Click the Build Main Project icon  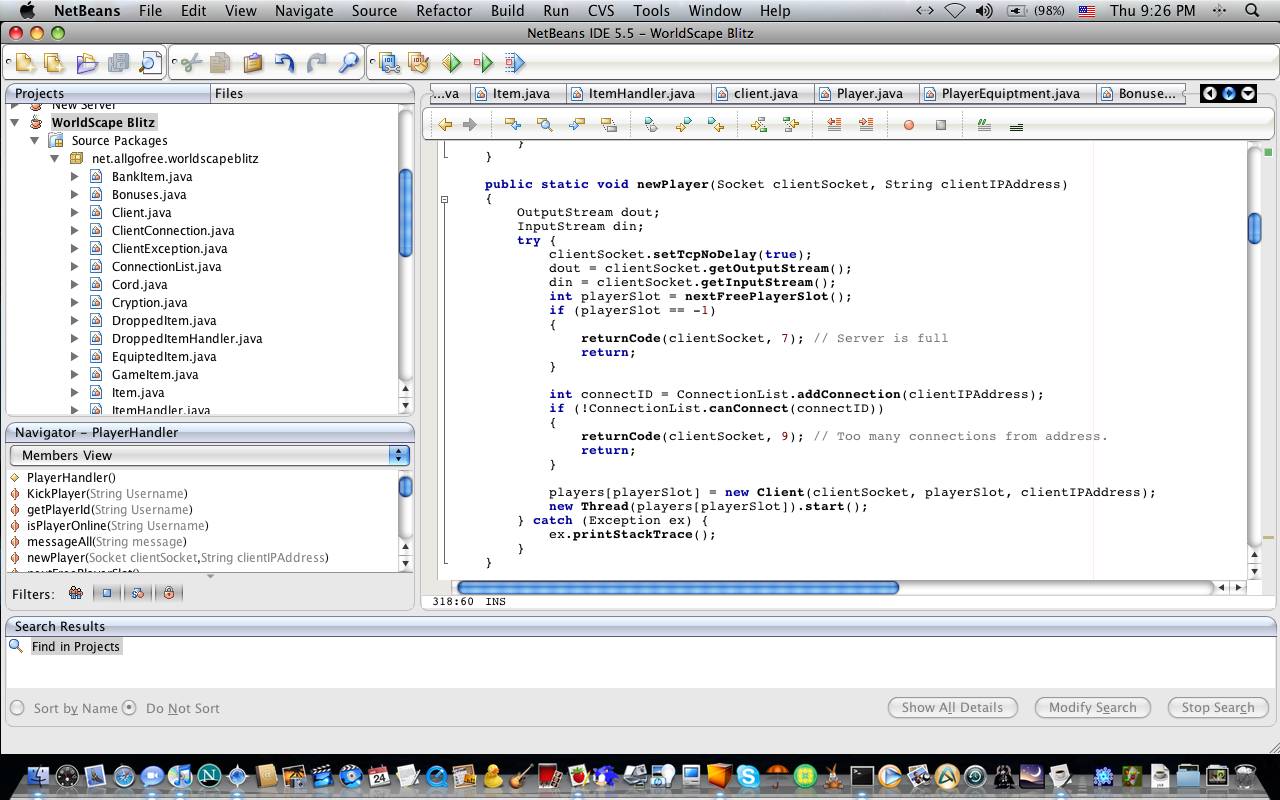(x=388, y=63)
